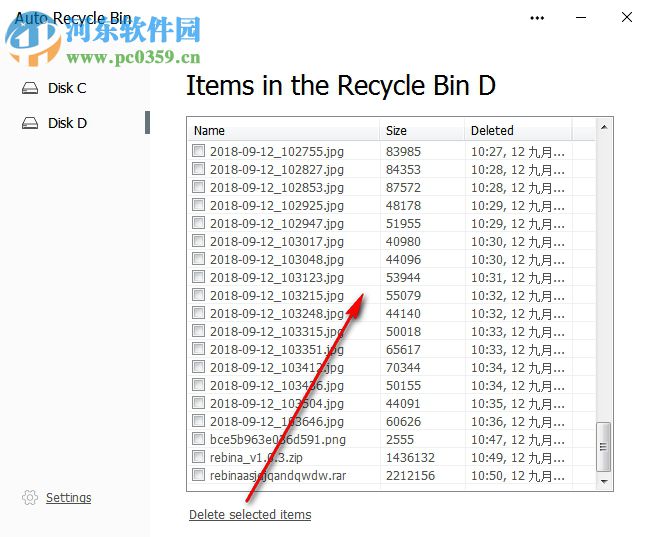The width and height of the screenshot is (650, 537).
Task: Select file name 2018-09-12_103436.jpg
Action: pos(277,386)
